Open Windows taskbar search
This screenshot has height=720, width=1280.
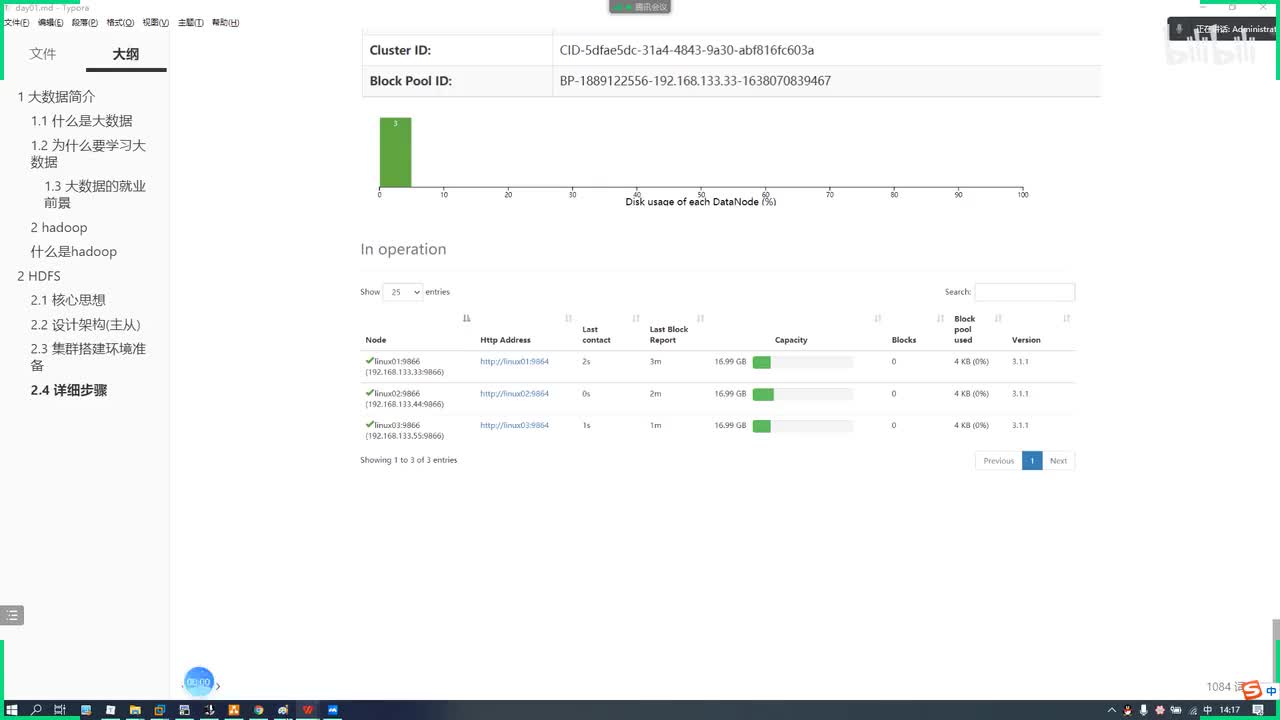37,710
